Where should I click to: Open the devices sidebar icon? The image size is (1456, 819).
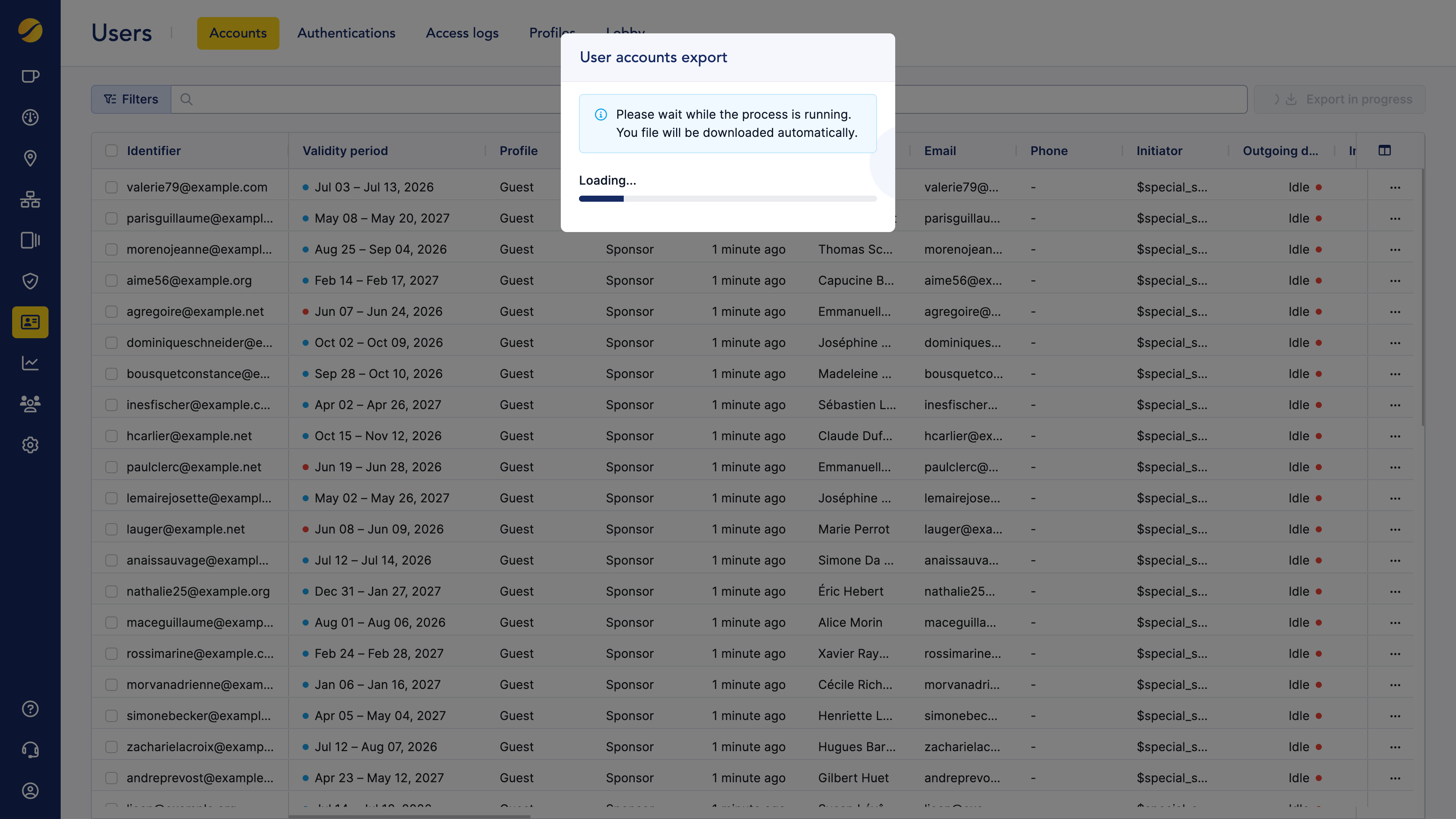click(x=30, y=240)
